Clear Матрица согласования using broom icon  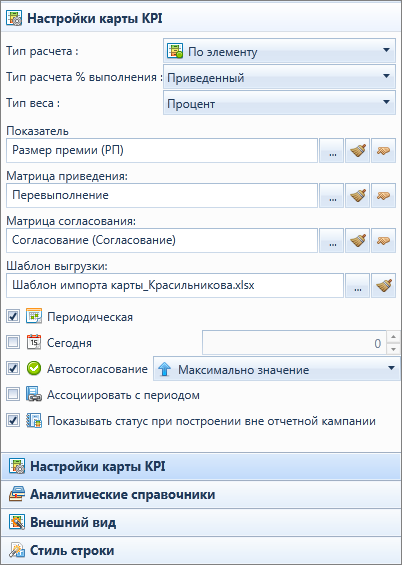357,240
